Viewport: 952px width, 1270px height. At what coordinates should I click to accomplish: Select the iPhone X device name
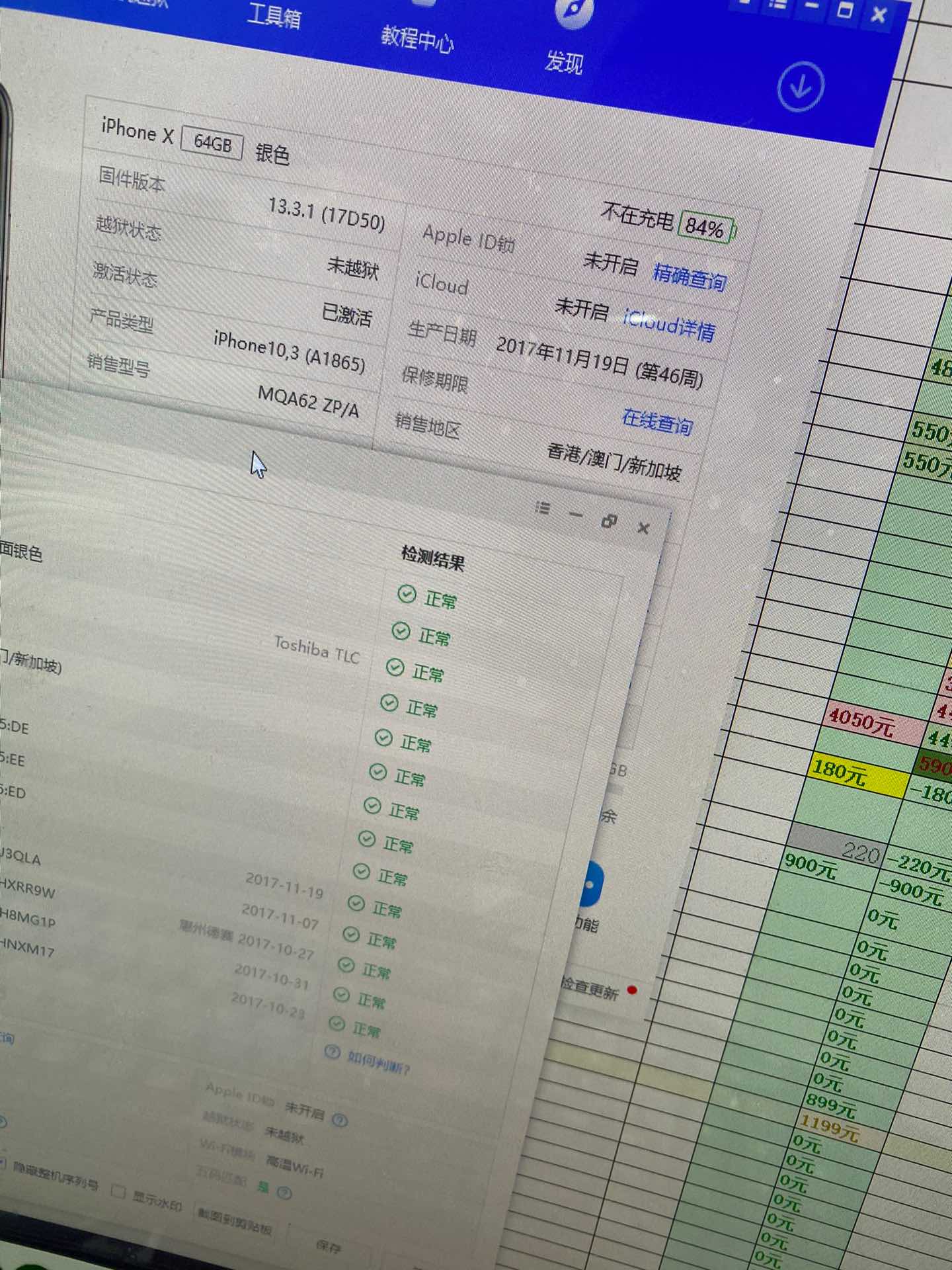point(137,130)
